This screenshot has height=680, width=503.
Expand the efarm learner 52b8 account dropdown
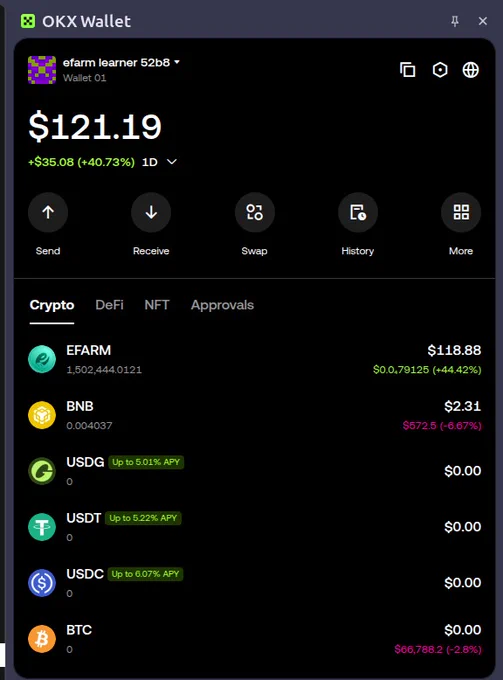click(x=177, y=62)
